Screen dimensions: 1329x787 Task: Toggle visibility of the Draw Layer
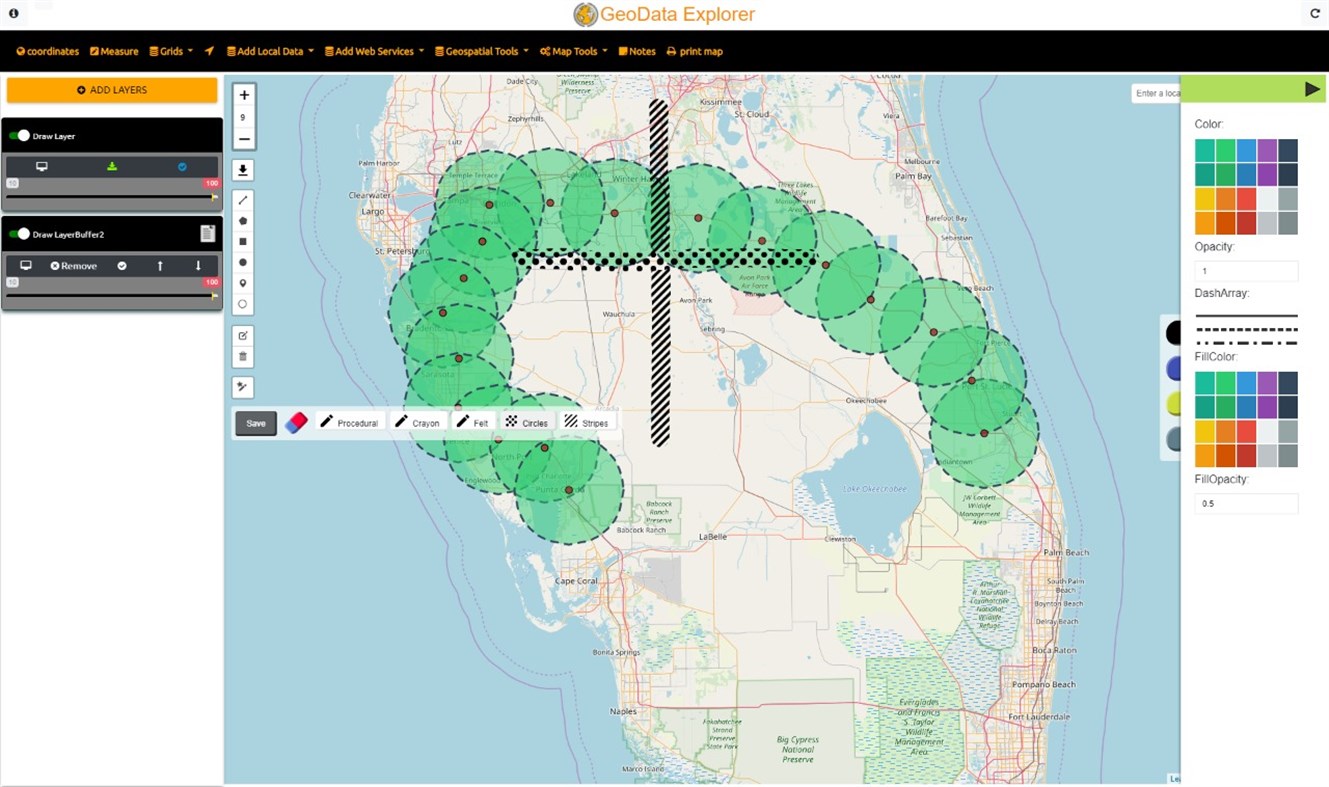(18, 136)
